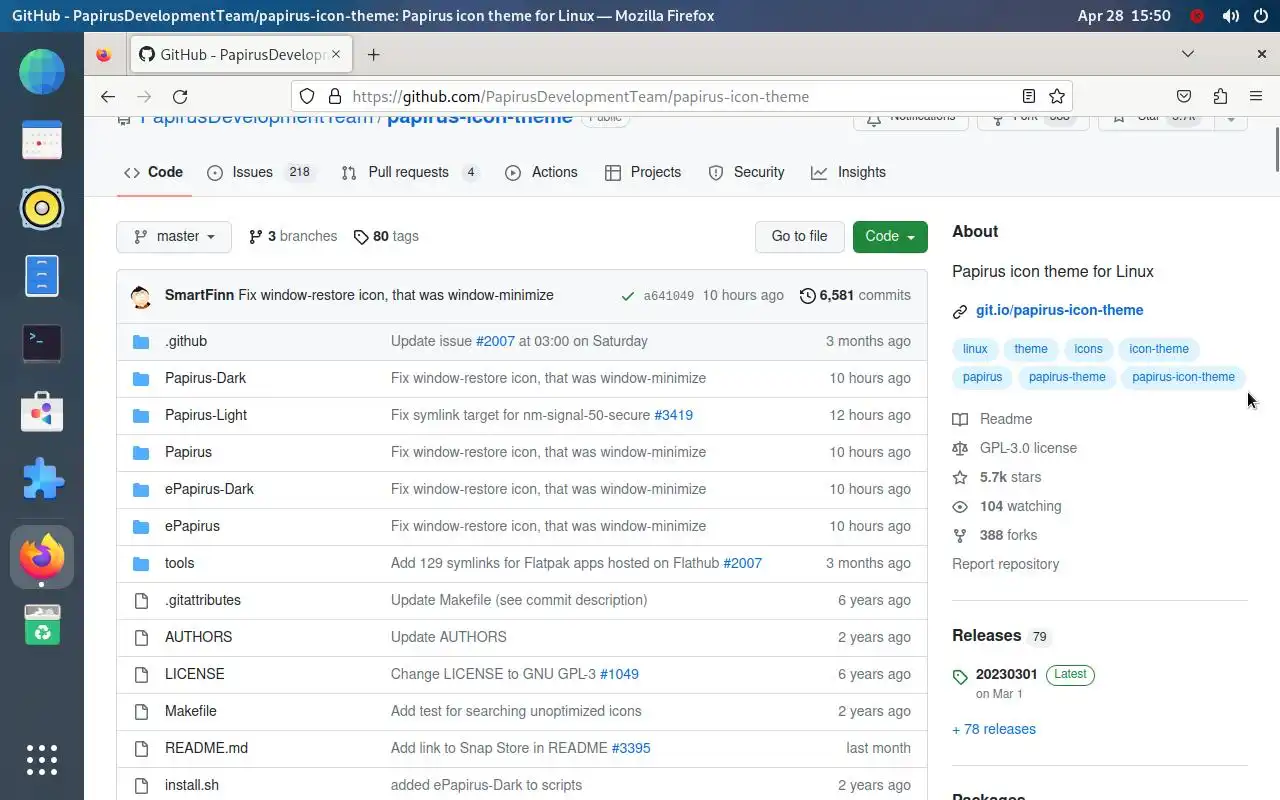View the 3 branches link

293,237
